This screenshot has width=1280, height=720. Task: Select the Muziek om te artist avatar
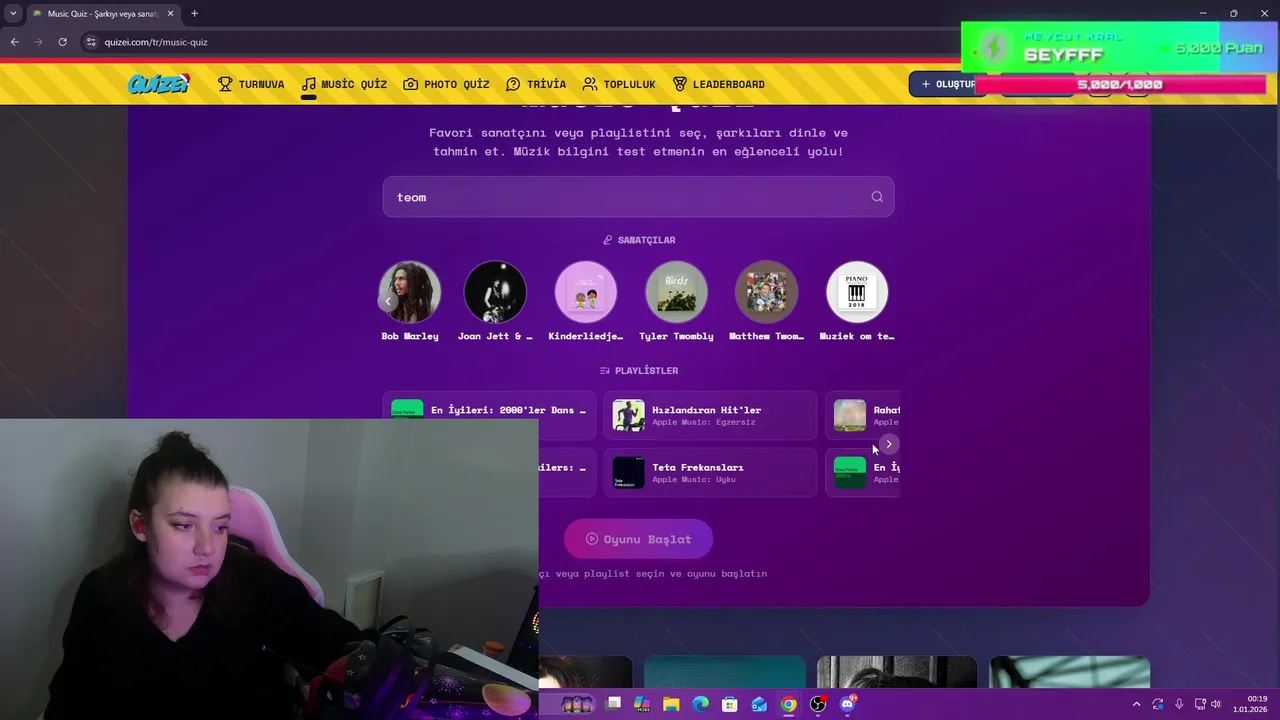point(857,292)
